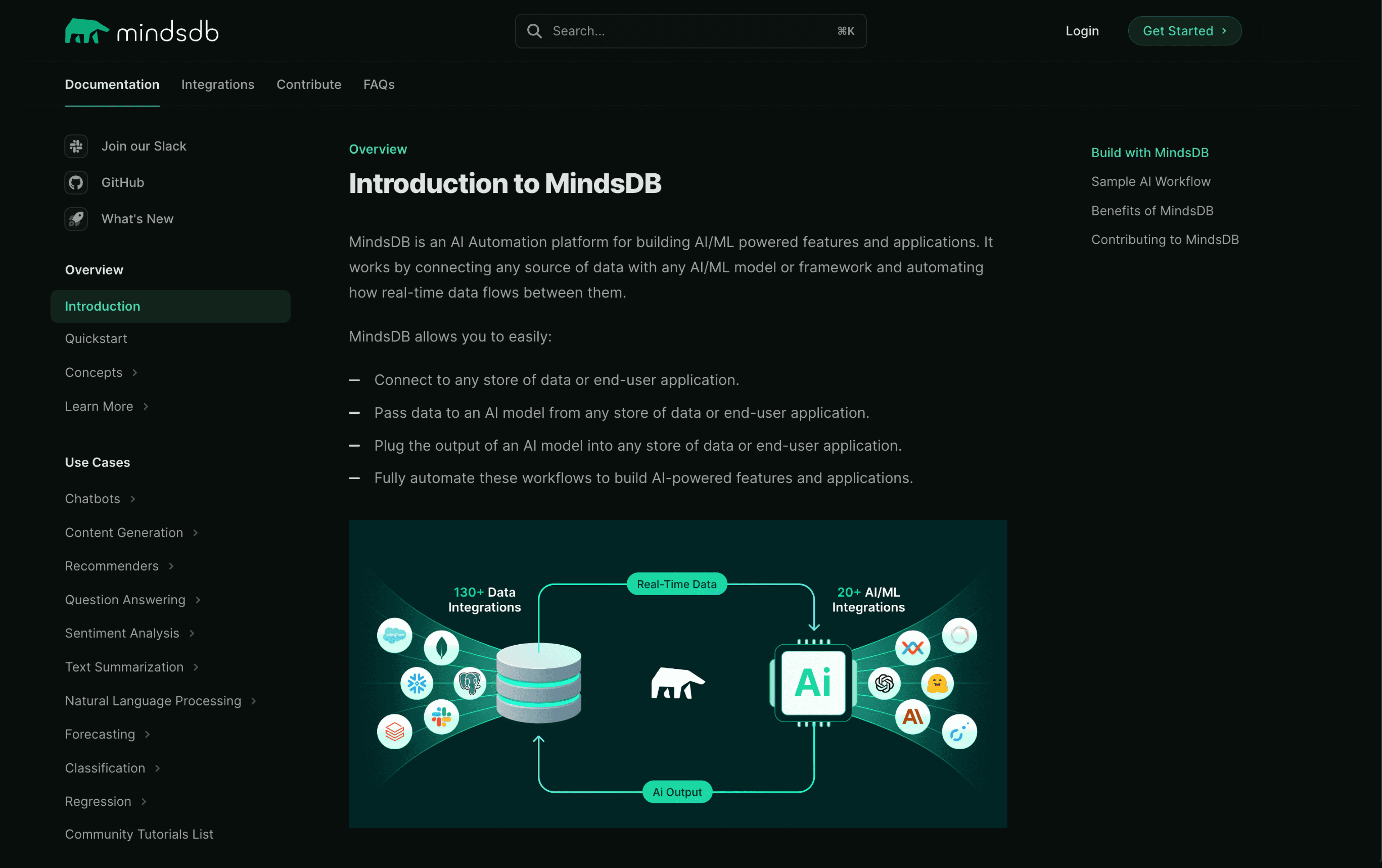Image resolution: width=1382 pixels, height=868 pixels.
Task: Click the blue loop logo at the diagram's lower right
Action: (x=959, y=731)
